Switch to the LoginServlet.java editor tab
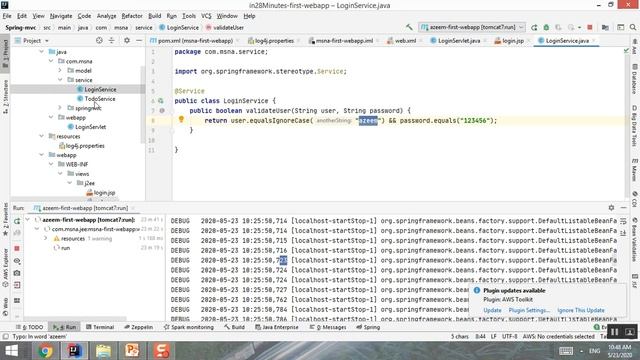The height and width of the screenshot is (360, 640). pos(458,40)
